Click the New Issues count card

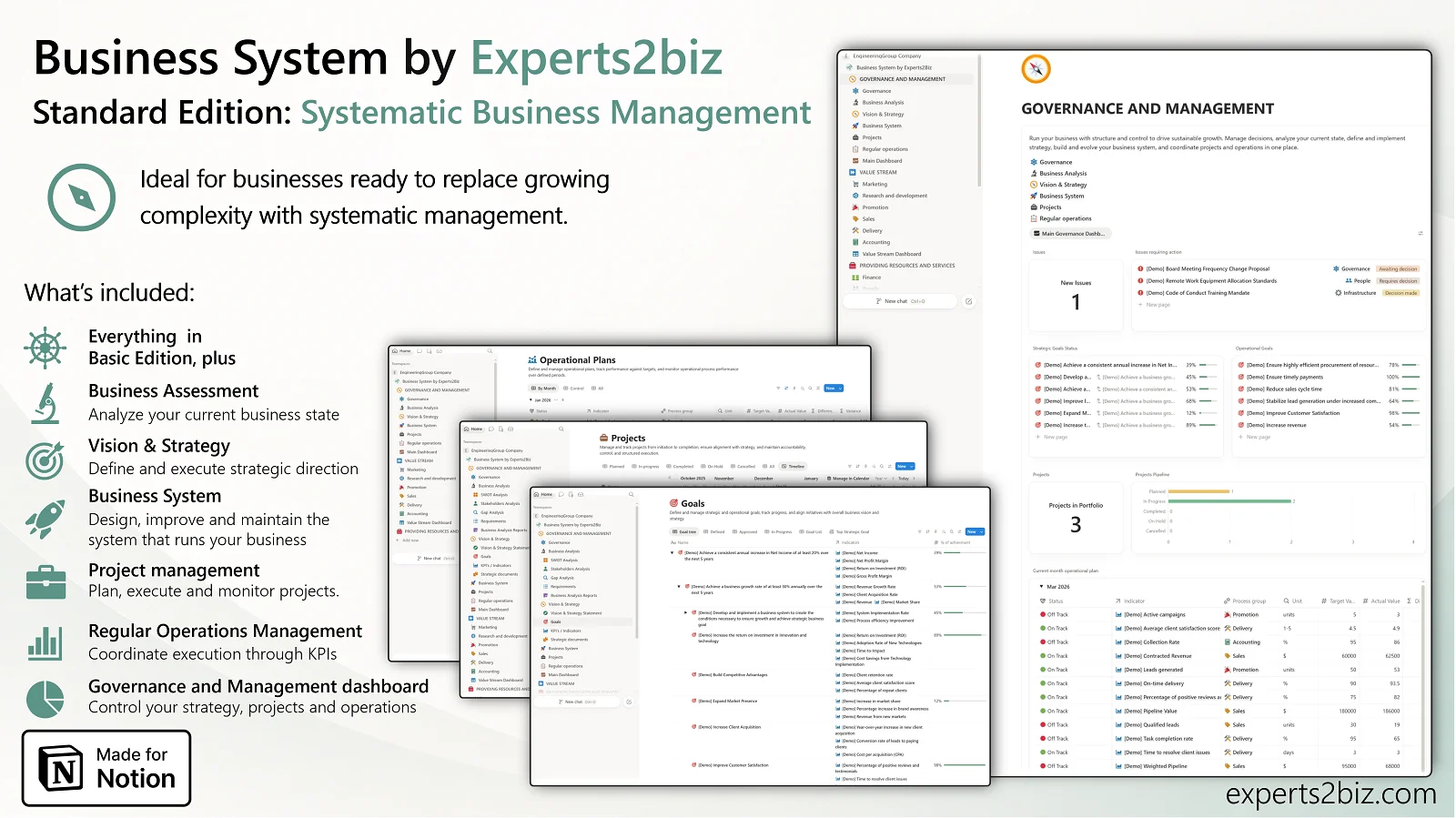click(1076, 295)
